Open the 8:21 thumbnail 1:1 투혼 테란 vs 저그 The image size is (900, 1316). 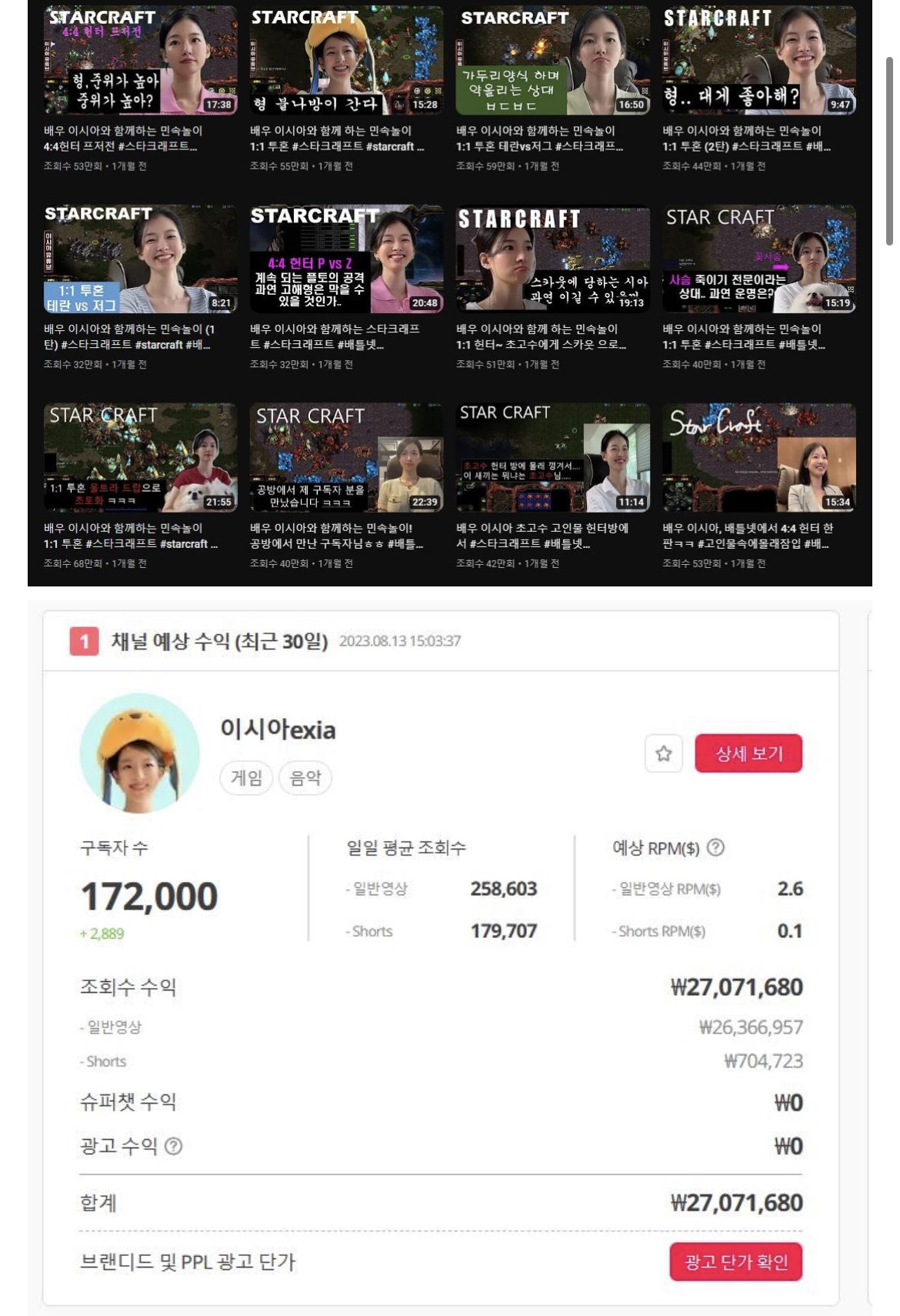(140, 259)
